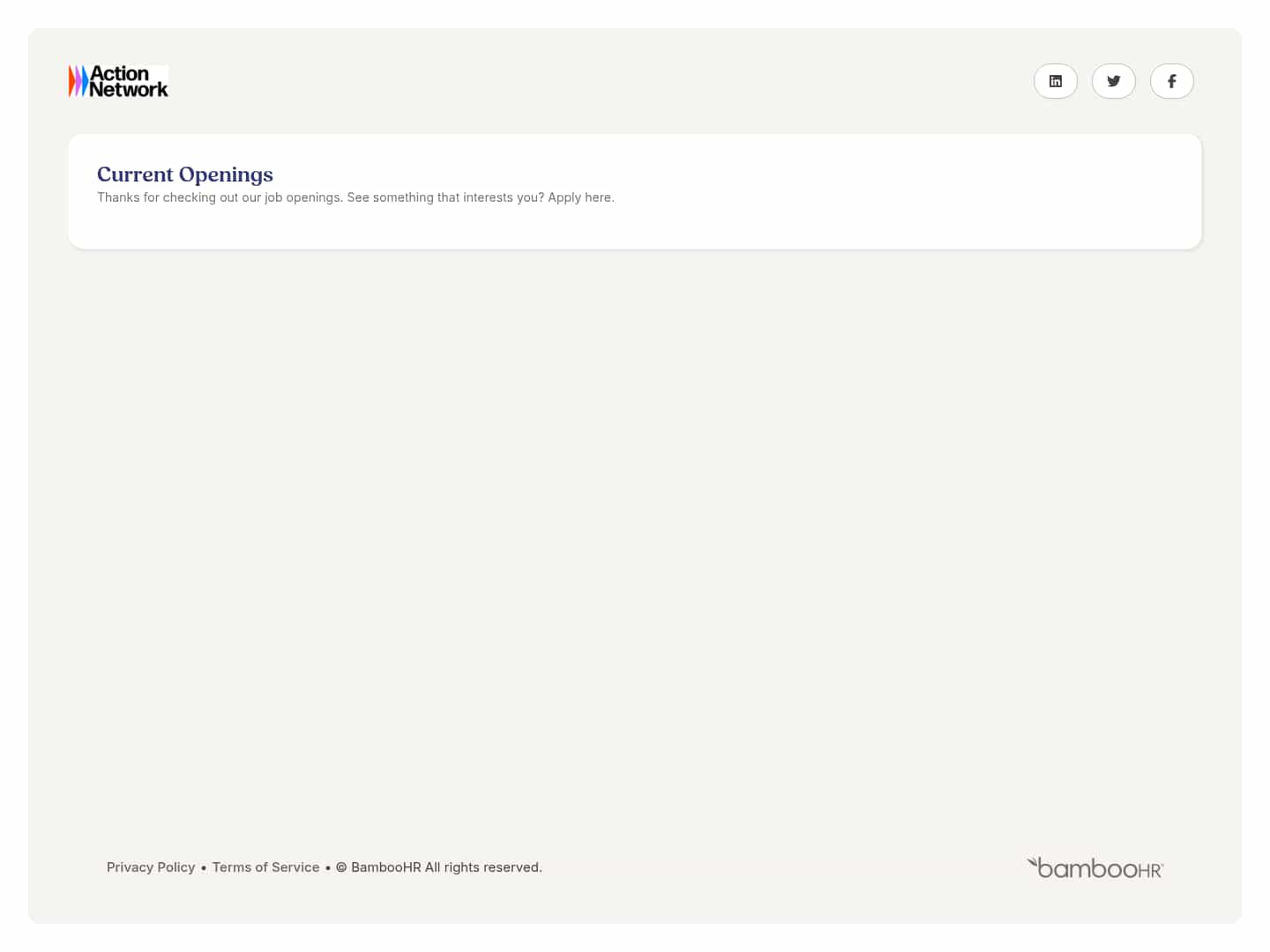Return home via Action Network logo

[117, 80]
